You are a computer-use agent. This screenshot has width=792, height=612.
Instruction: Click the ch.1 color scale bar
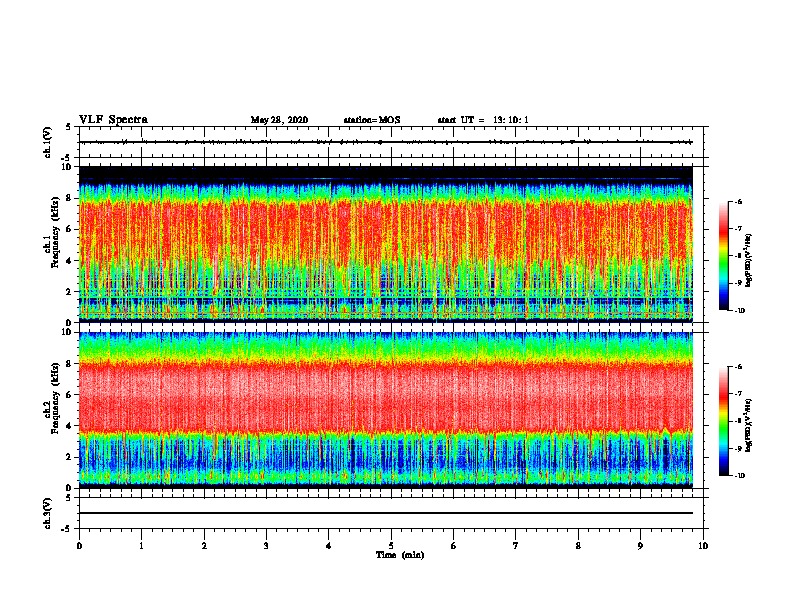click(x=724, y=256)
